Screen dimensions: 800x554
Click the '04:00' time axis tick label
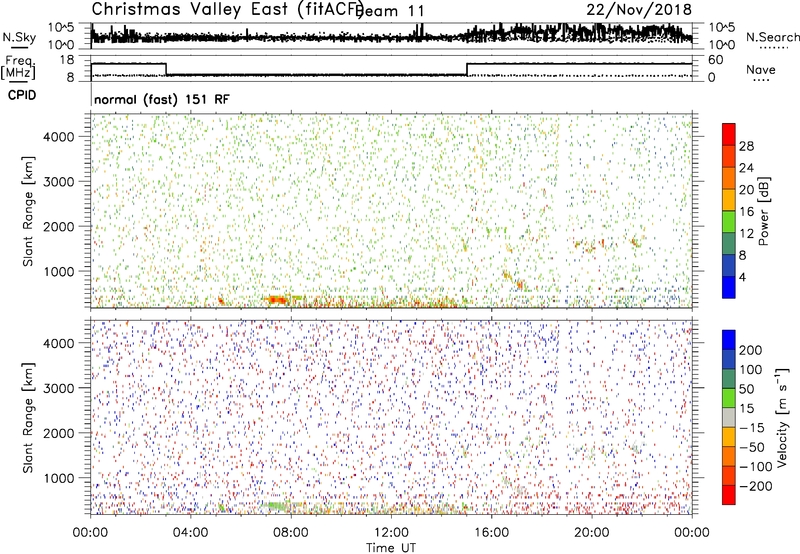pos(190,533)
